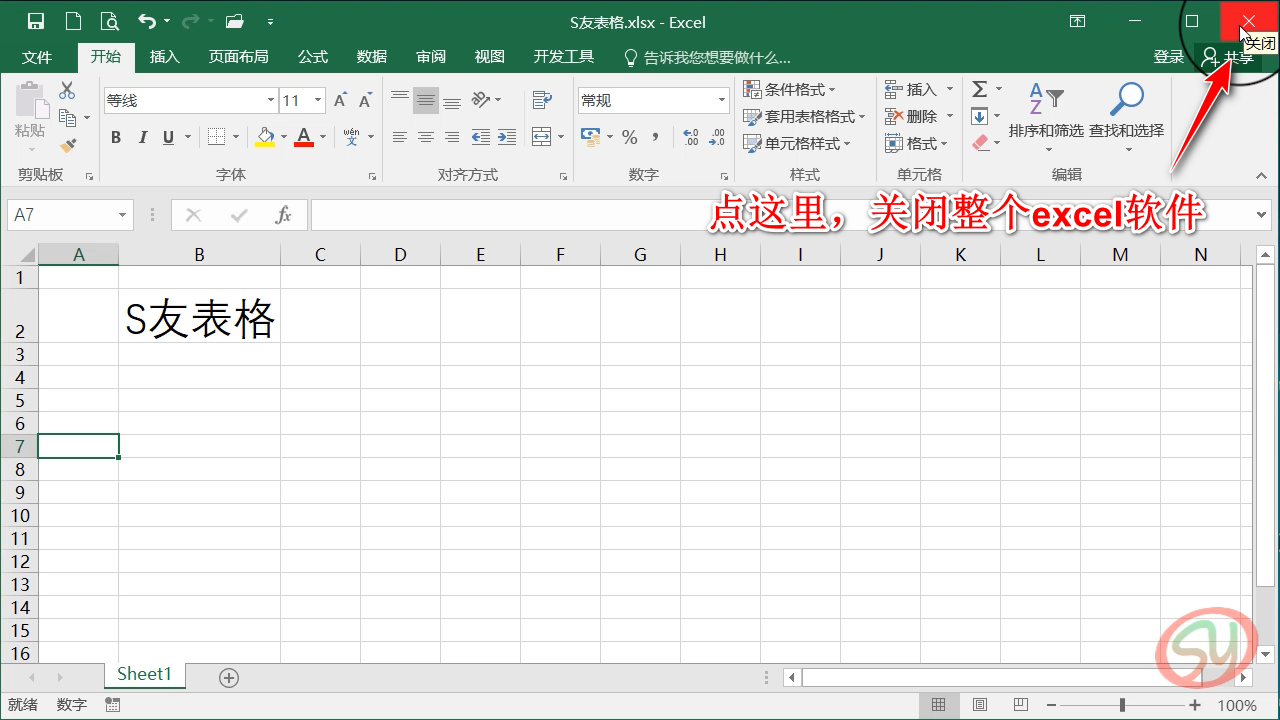Insert AutoSum with the sigma icon
Viewport: 1280px width, 720px height.
pos(980,90)
